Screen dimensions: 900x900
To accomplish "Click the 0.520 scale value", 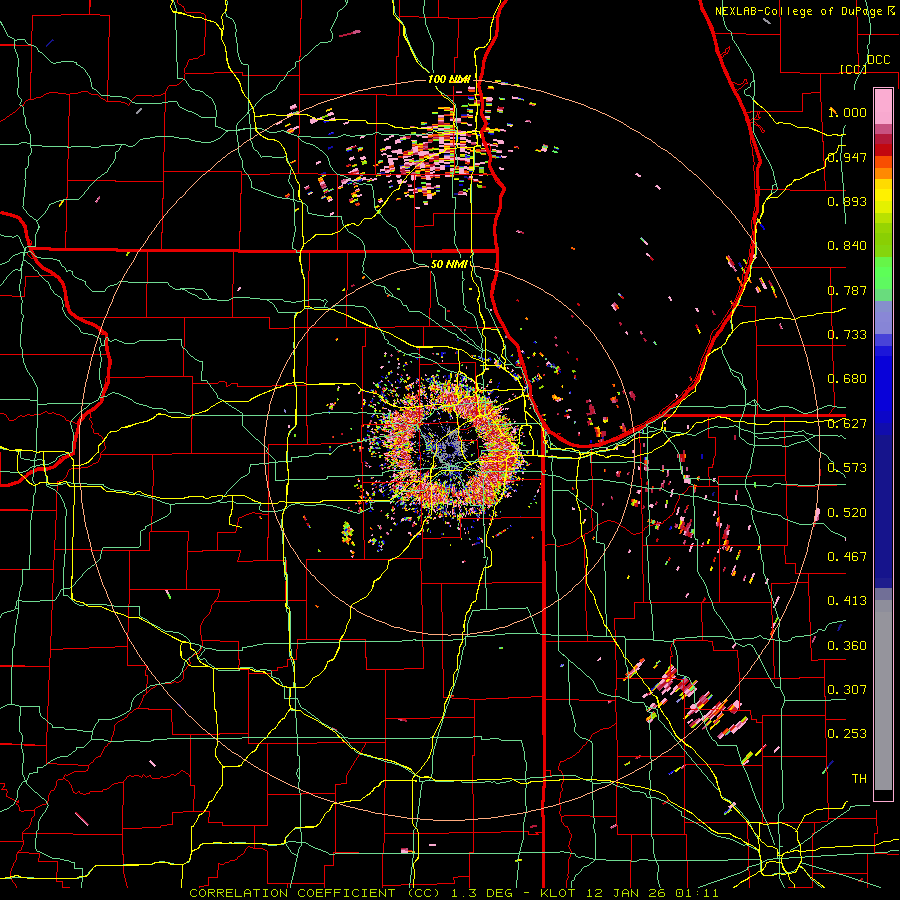I will [847, 512].
